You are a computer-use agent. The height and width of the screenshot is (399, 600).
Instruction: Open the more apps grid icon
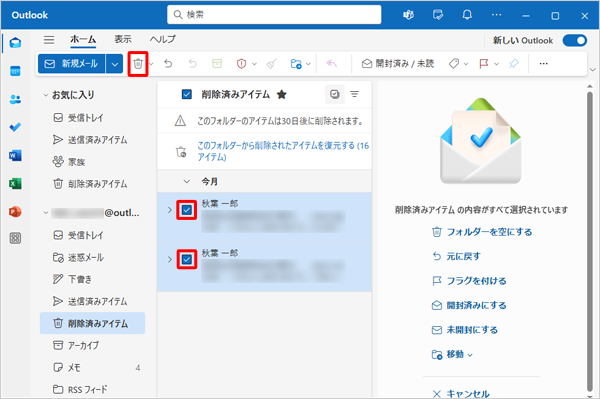point(15,238)
